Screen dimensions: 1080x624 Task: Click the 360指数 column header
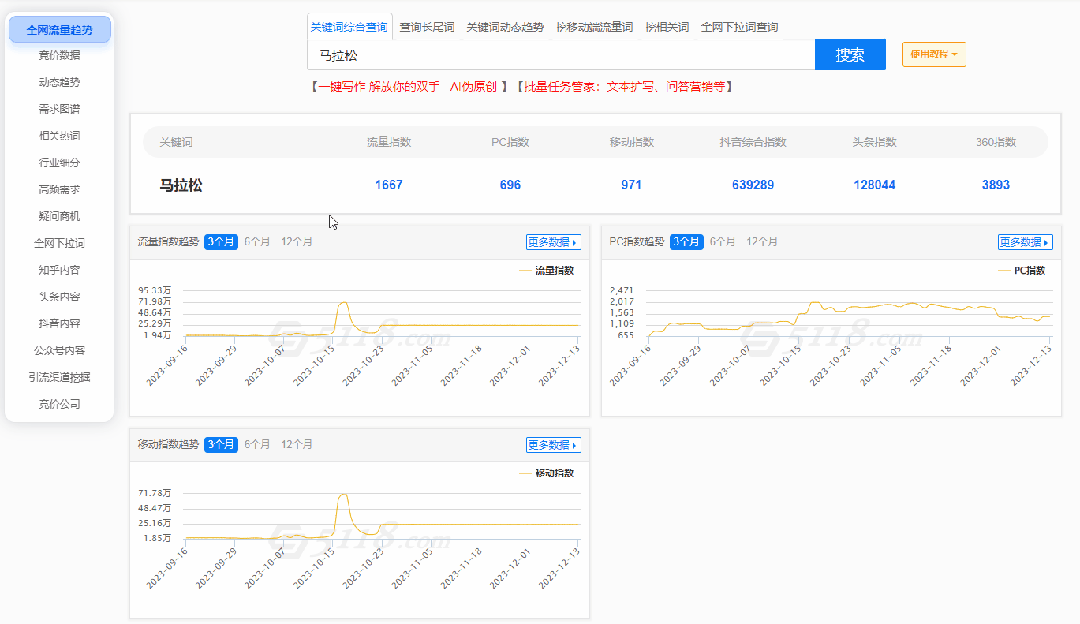click(x=995, y=143)
